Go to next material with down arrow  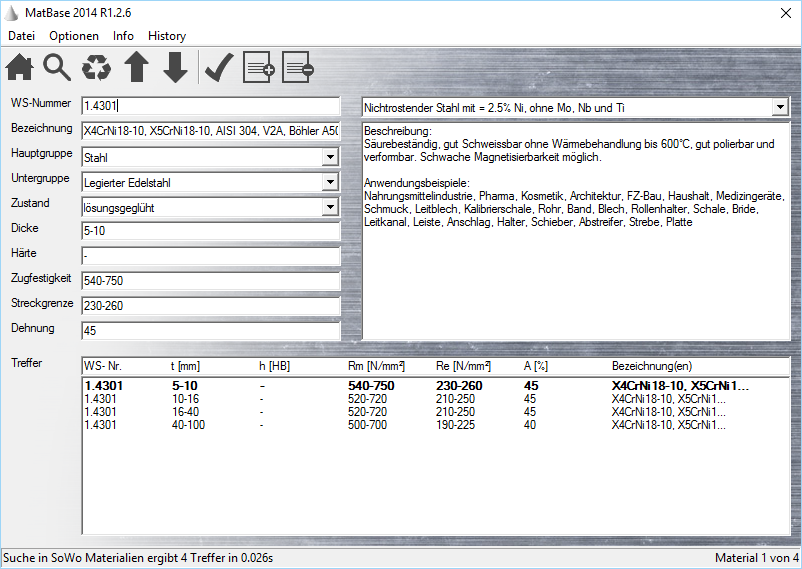point(175,67)
